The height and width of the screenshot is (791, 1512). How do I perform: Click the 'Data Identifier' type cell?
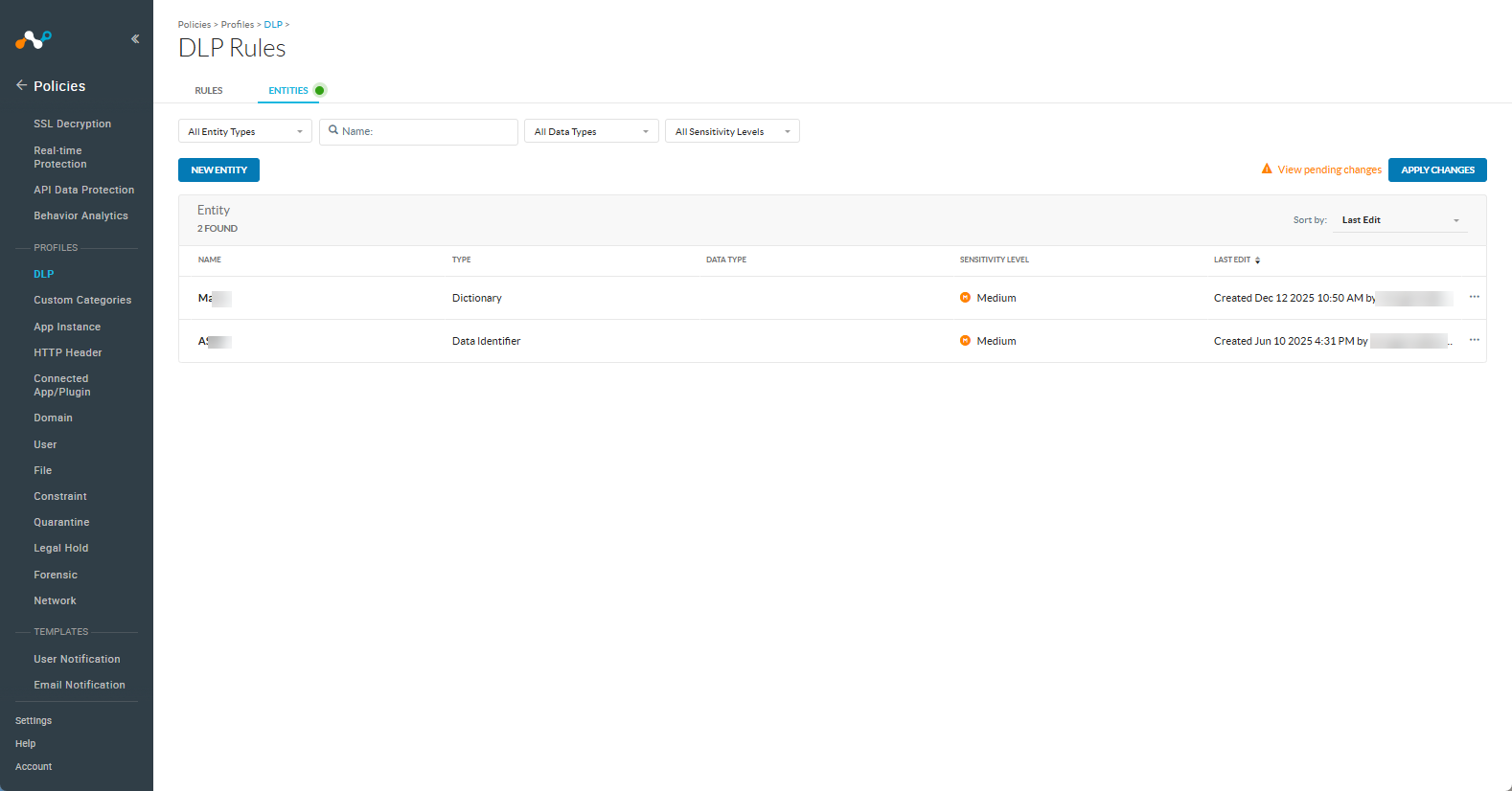click(x=486, y=341)
